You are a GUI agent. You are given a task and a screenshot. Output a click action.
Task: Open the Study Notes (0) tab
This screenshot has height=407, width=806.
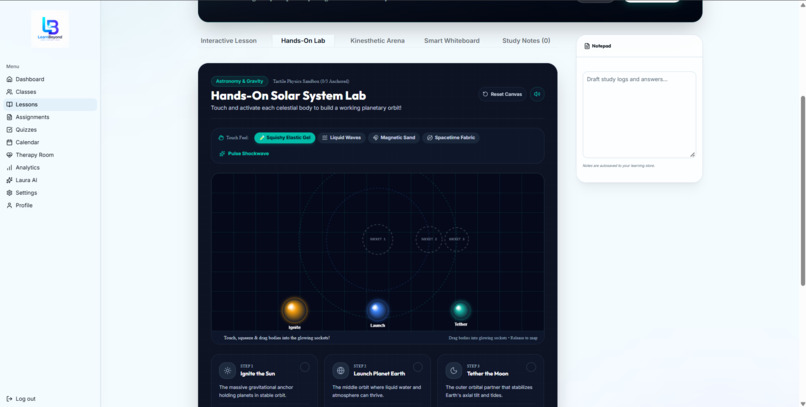[526, 41]
